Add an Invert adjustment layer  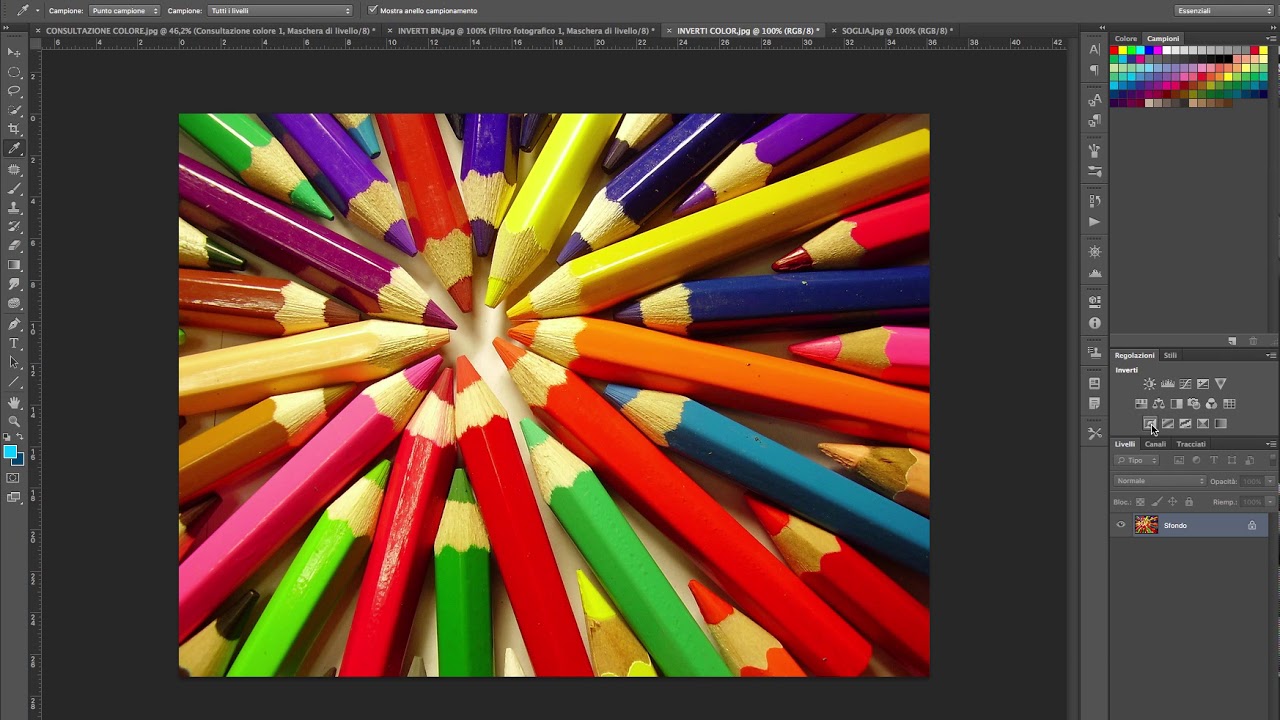click(1150, 423)
